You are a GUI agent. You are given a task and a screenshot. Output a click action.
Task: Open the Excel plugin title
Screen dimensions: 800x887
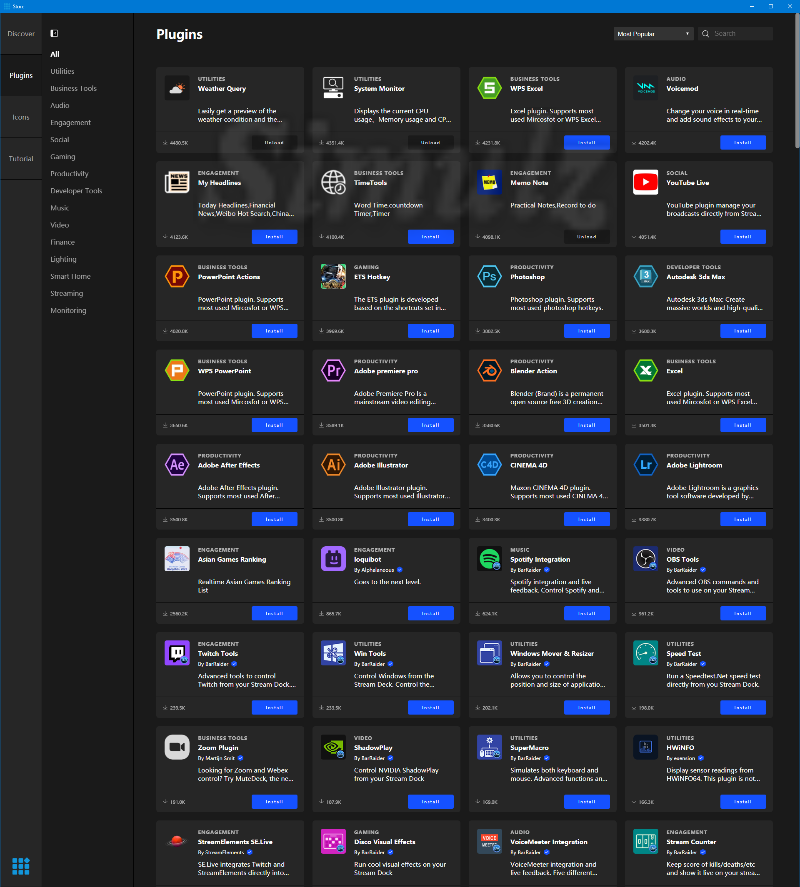tap(674, 371)
